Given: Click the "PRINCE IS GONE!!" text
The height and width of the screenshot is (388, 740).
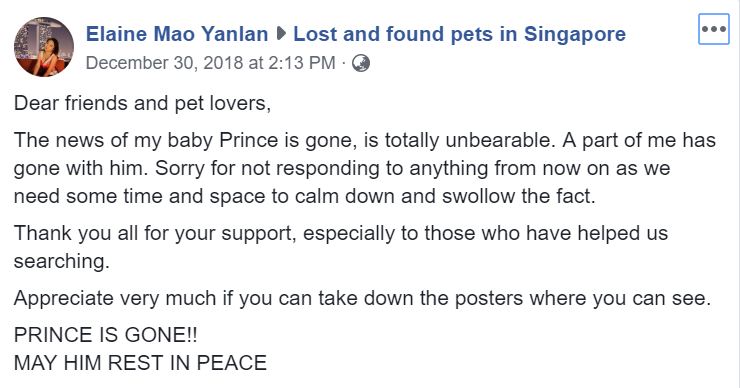Looking at the screenshot, I should point(106,335).
